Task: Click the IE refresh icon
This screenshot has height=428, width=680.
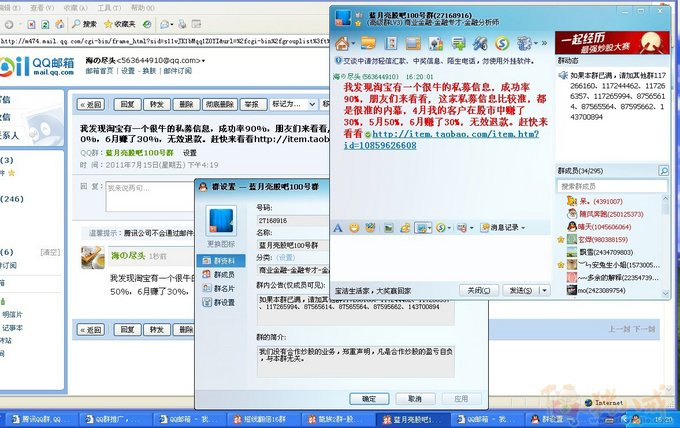Action: 44,23
